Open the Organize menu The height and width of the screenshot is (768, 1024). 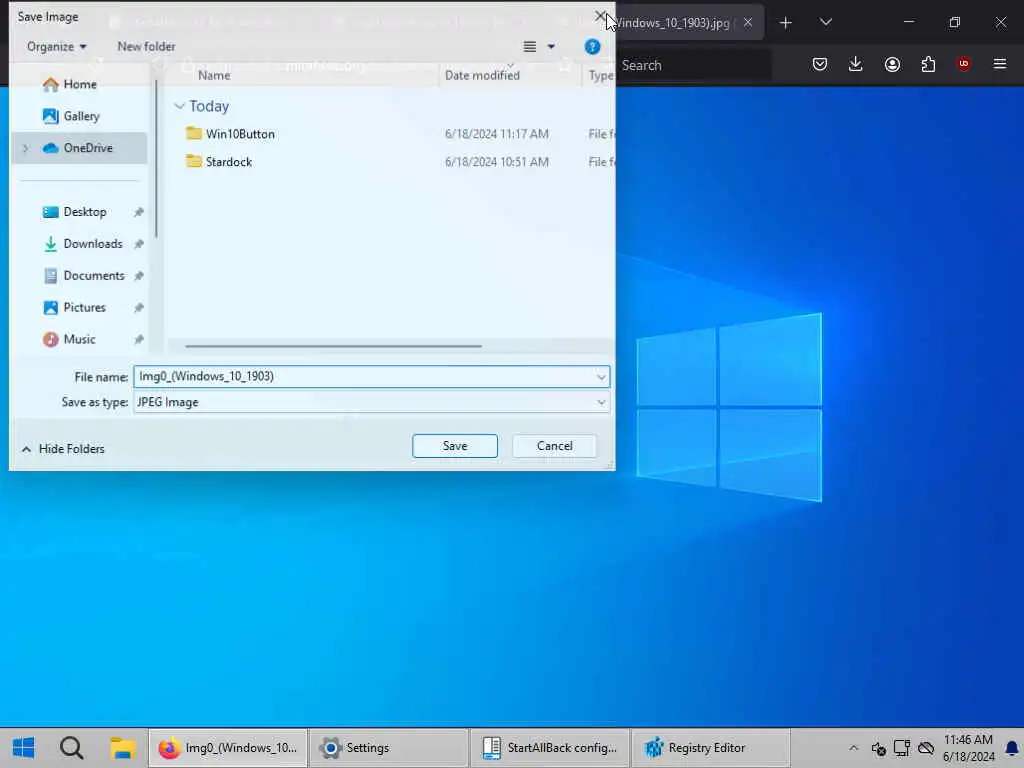[x=57, y=46]
